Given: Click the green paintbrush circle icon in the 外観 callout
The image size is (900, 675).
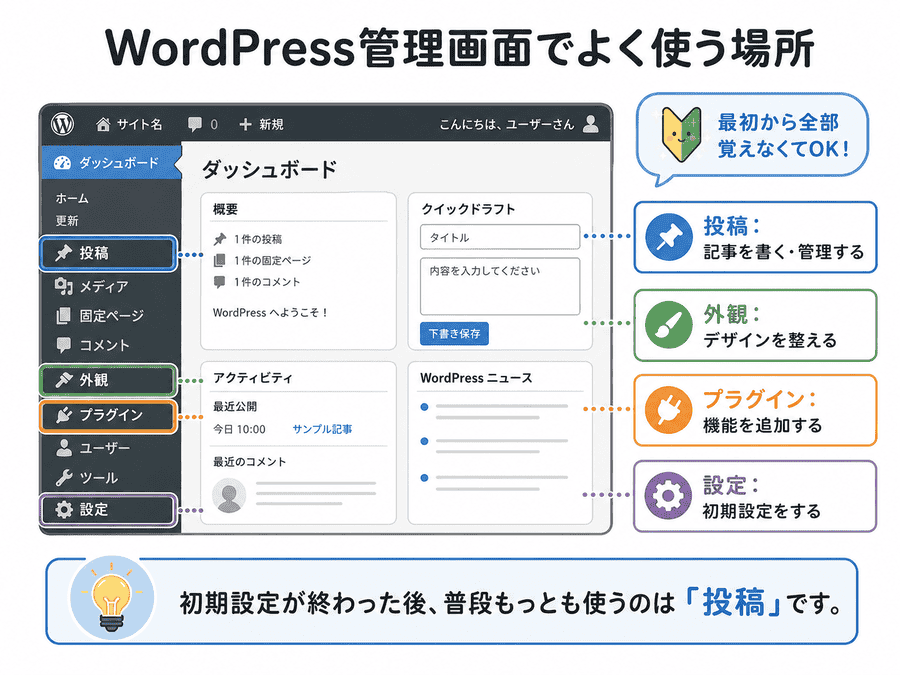Looking at the screenshot, I should point(668,325).
